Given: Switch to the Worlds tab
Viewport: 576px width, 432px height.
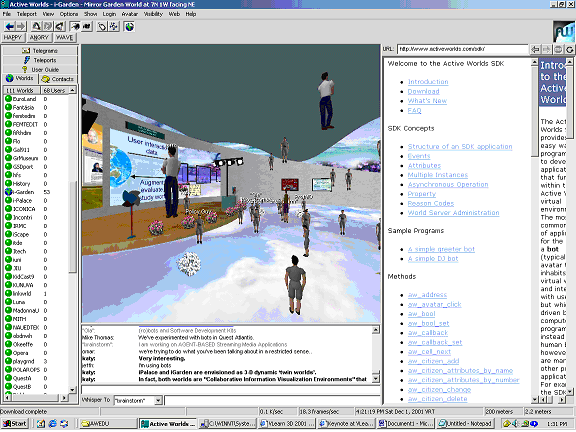Looking at the screenshot, I should [20, 79].
